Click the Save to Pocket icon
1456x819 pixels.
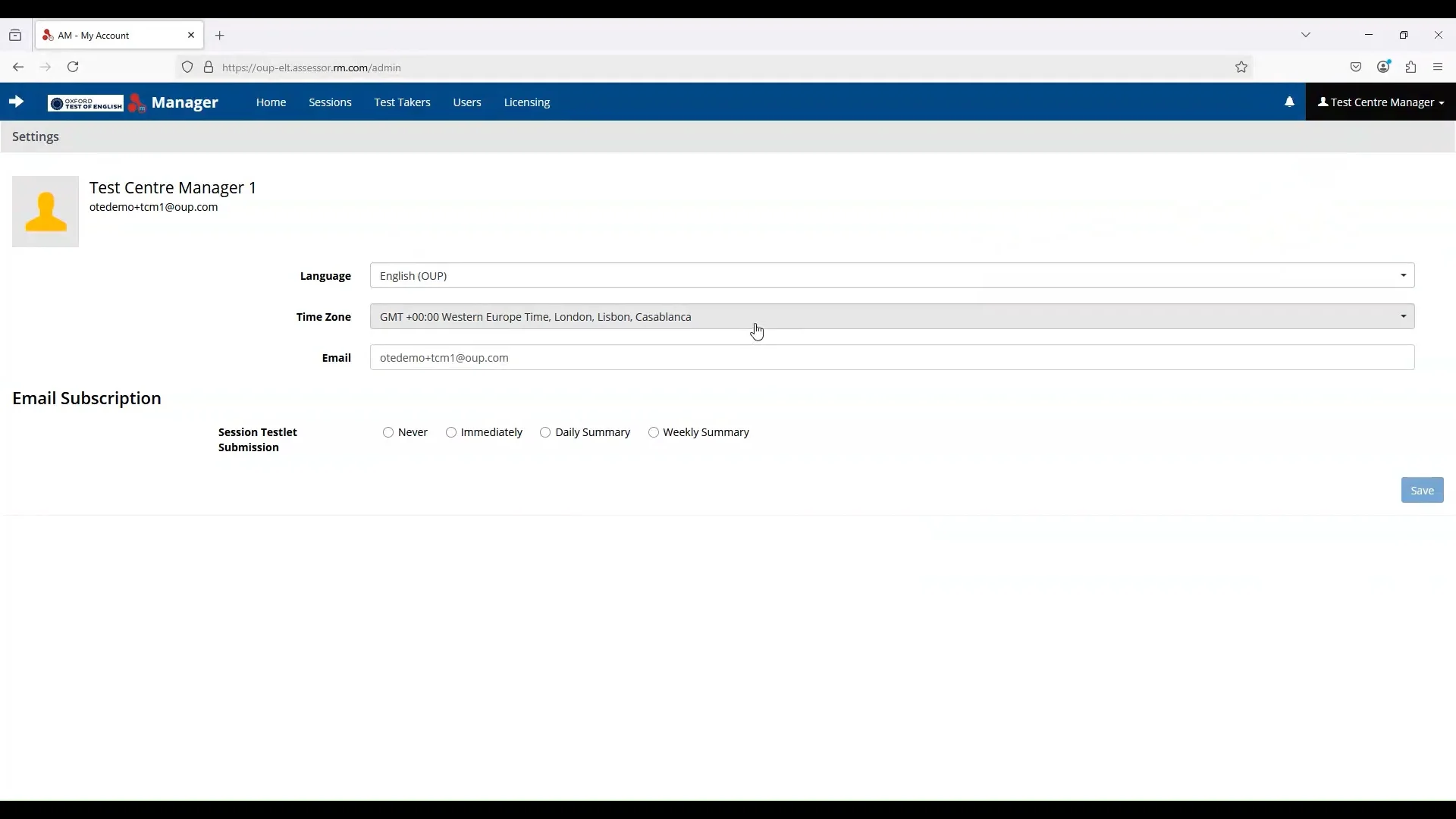[x=1356, y=67]
